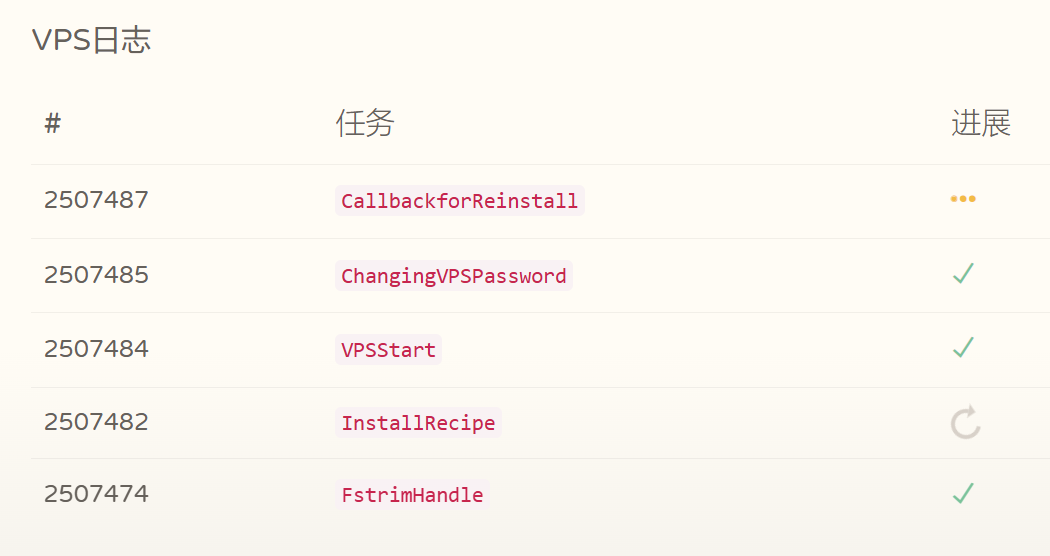Click the # column header

[53, 123]
